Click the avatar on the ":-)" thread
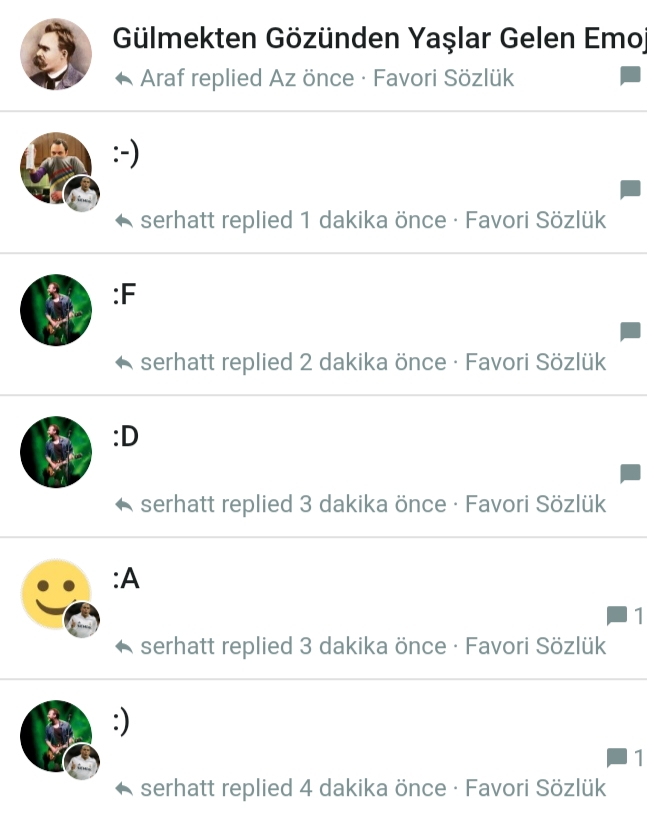The image size is (647, 814). 54,166
